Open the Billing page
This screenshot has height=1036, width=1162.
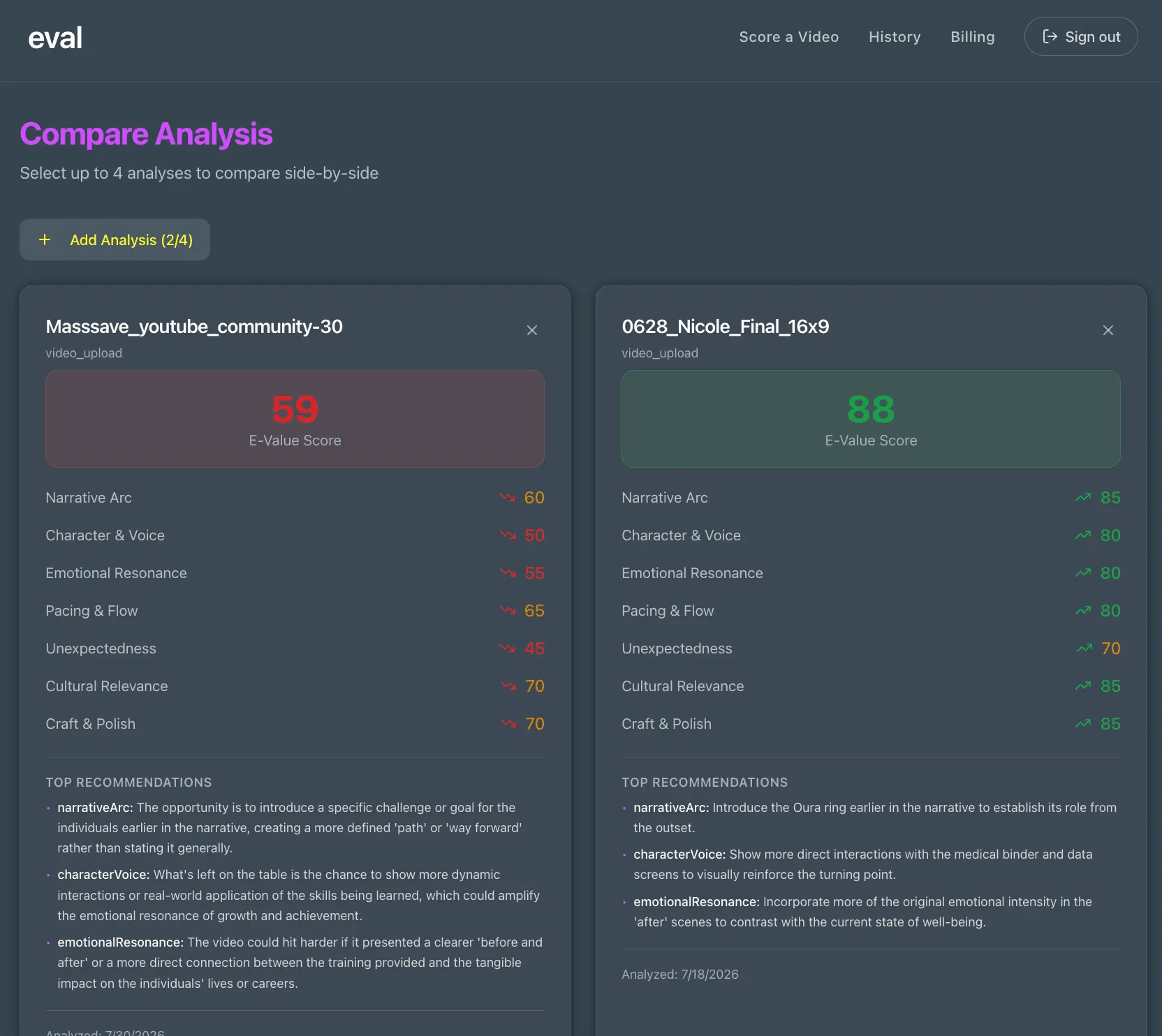[973, 37]
